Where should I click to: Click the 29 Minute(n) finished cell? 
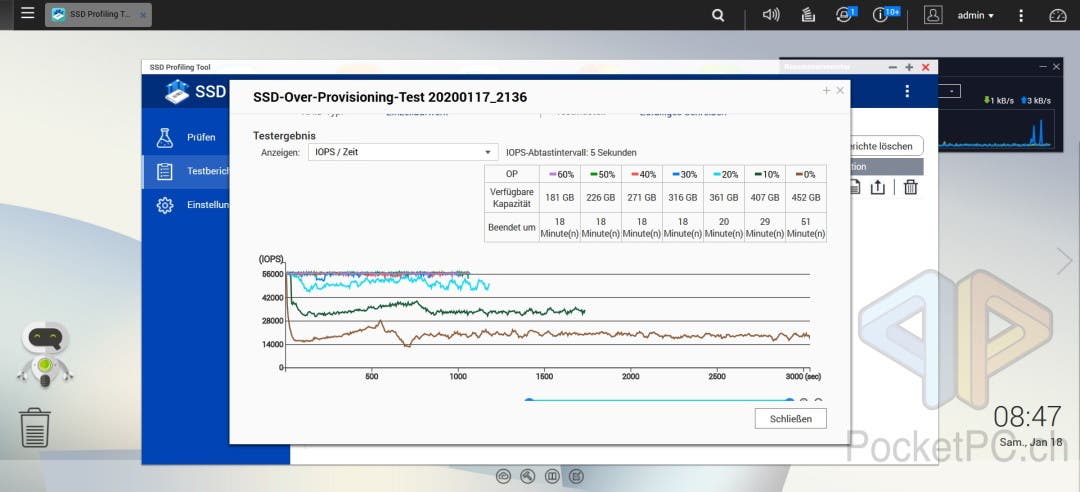pyautogui.click(x=765, y=227)
